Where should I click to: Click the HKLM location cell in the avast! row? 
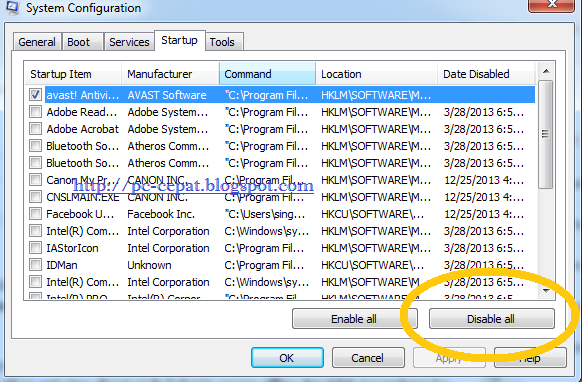(376, 95)
